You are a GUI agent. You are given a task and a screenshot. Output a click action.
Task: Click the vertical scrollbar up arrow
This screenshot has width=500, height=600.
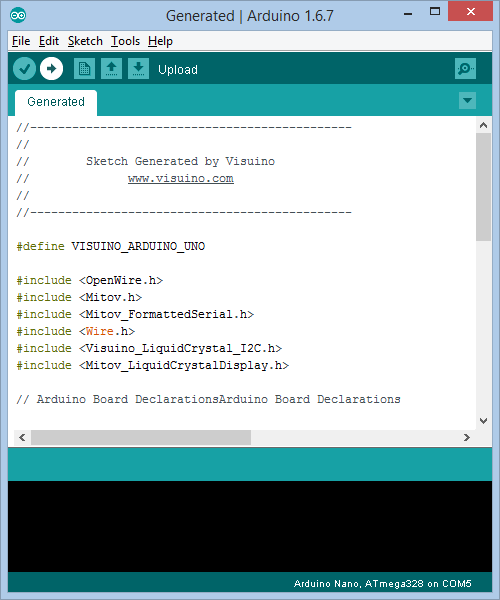484,125
